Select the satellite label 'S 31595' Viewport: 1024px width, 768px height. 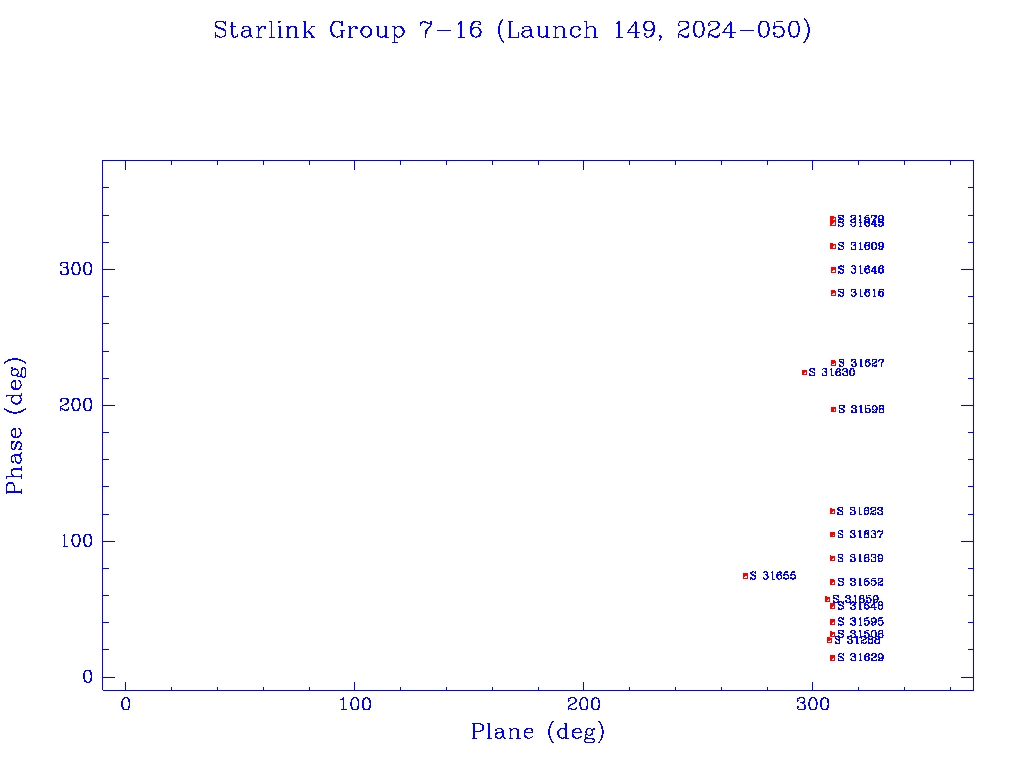click(860, 622)
